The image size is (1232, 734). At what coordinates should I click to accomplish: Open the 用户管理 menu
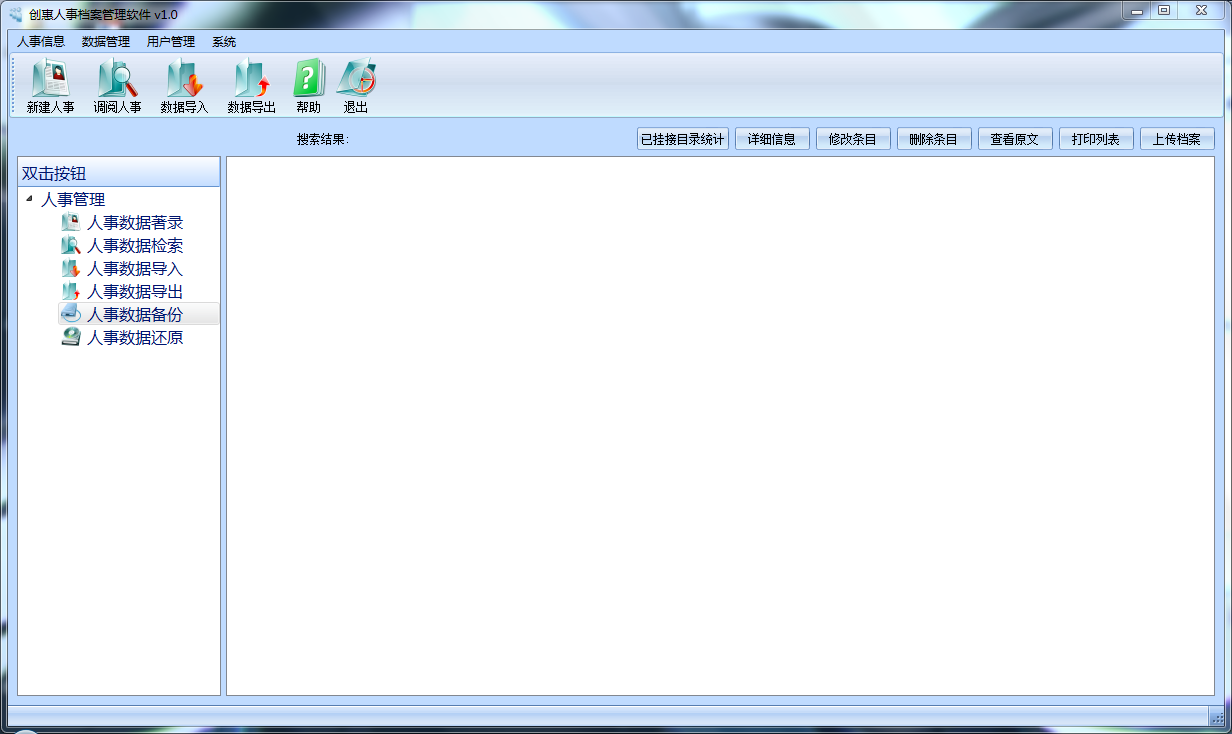(x=171, y=42)
